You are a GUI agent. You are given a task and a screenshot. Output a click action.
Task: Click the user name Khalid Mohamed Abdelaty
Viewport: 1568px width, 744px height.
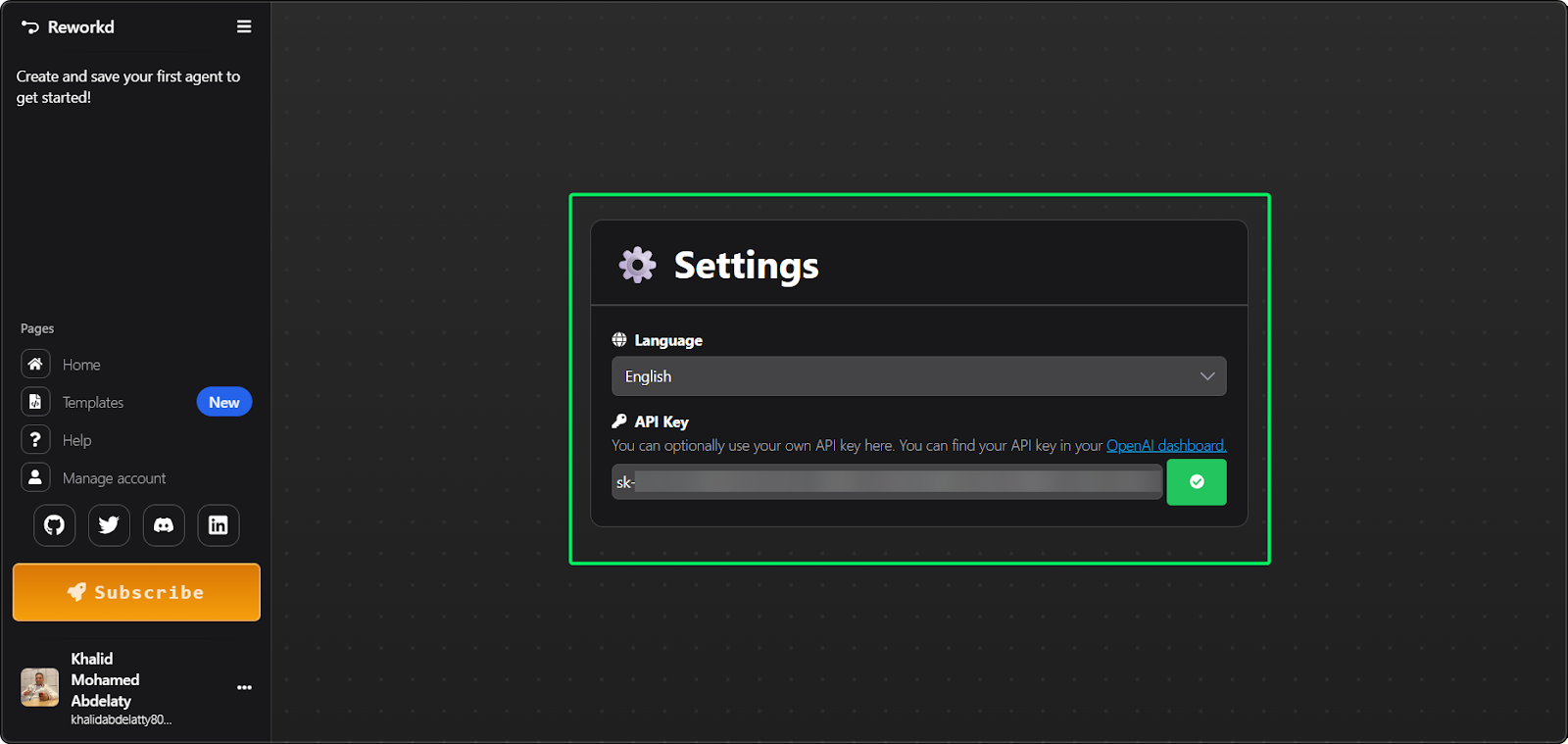105,679
